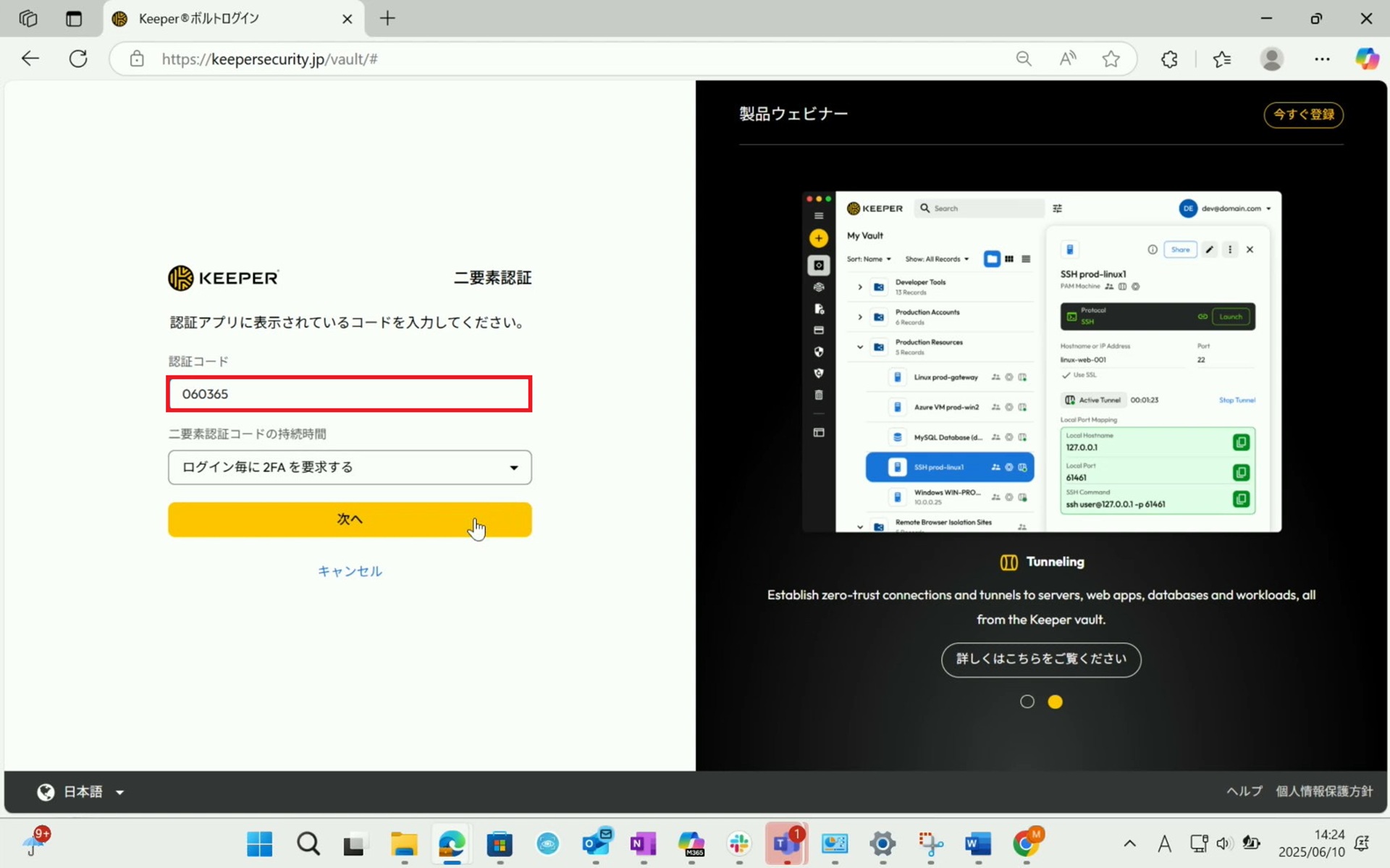Open the browser profile avatar icon

(x=1271, y=59)
